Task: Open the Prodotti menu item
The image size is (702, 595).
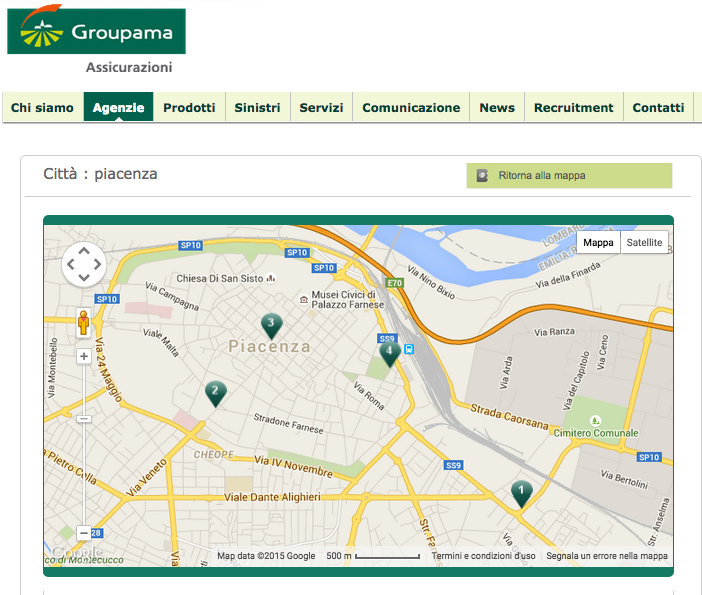Action: pos(189,107)
